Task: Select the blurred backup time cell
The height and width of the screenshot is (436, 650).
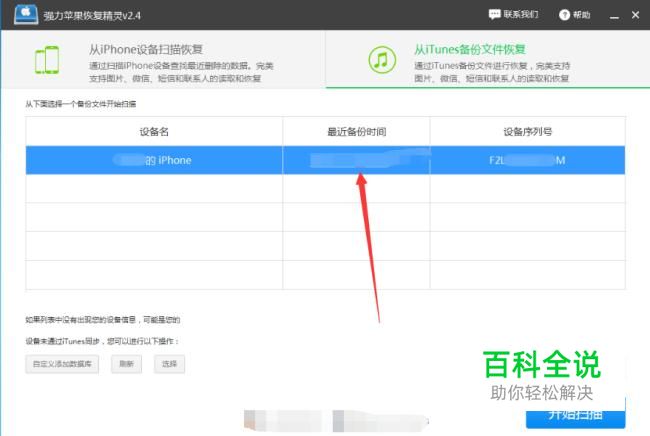Action: click(x=356, y=160)
